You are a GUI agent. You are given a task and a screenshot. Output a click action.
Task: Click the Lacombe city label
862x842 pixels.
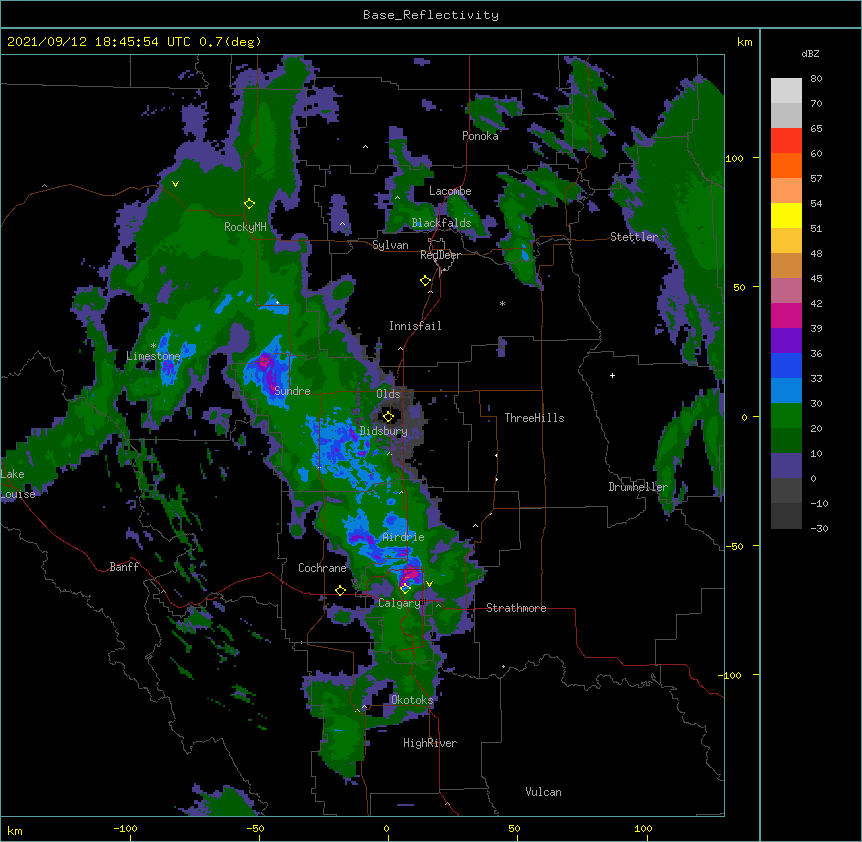pos(450,191)
